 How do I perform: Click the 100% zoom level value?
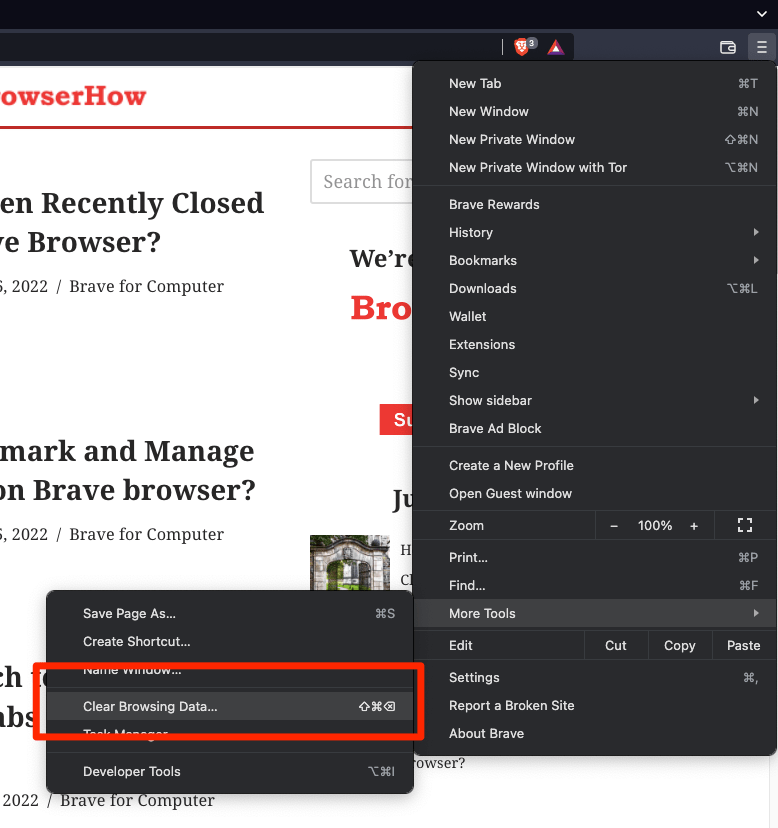point(655,525)
